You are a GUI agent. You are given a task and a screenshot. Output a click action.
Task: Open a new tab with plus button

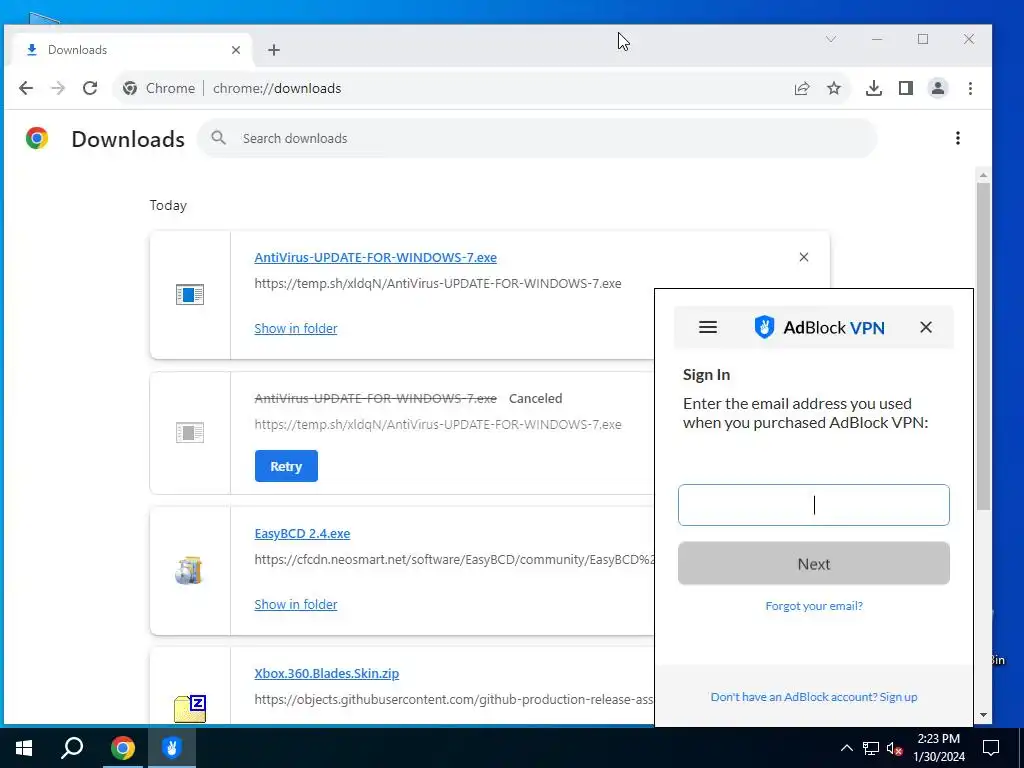click(x=274, y=50)
